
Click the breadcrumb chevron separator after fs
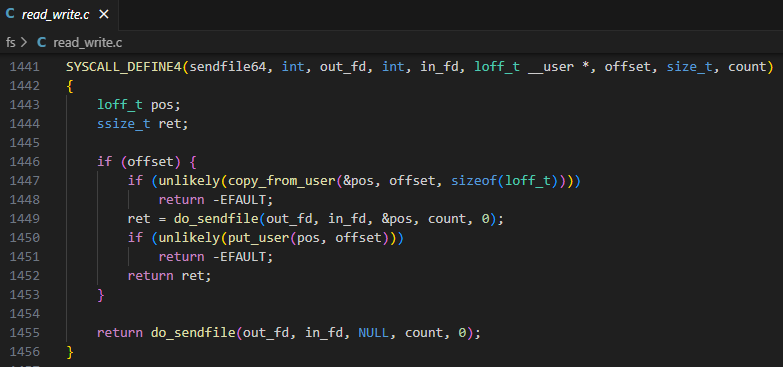24,43
